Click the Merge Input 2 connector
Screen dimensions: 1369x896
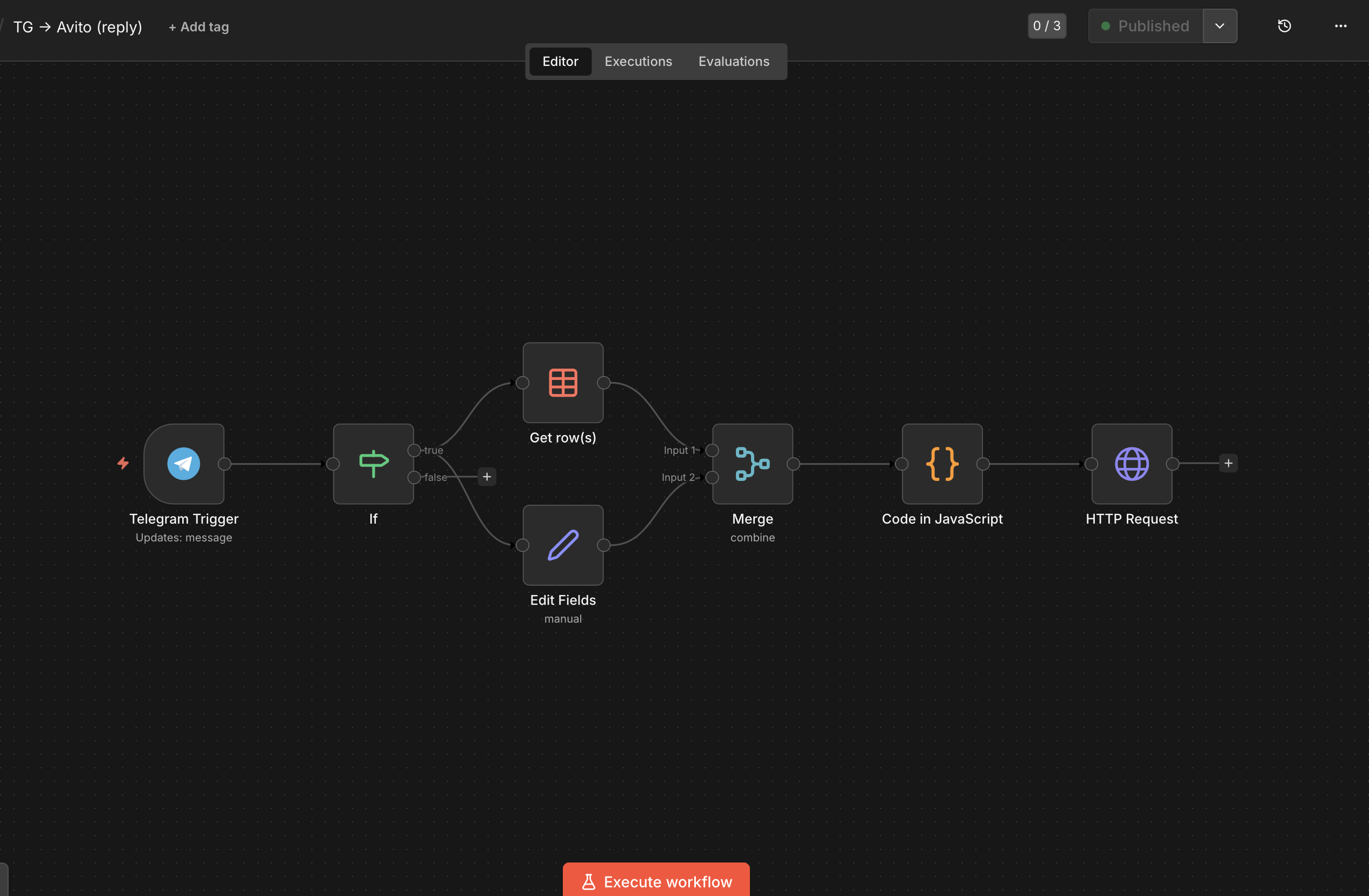coord(712,477)
